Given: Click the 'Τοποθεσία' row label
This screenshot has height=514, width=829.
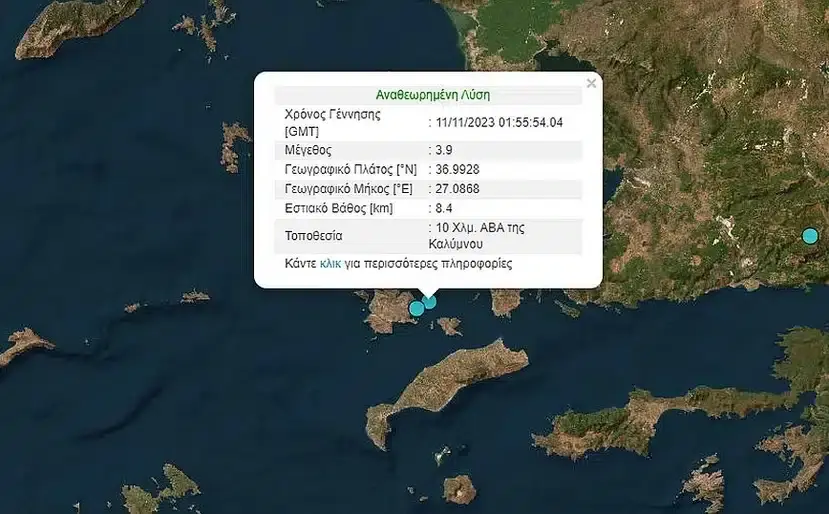Looking at the screenshot, I should tap(314, 236).
